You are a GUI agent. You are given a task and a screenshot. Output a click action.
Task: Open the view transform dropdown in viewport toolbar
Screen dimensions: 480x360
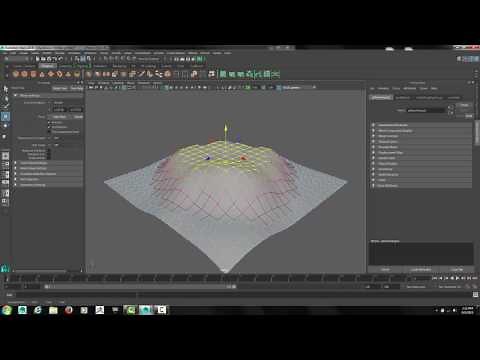[299, 88]
